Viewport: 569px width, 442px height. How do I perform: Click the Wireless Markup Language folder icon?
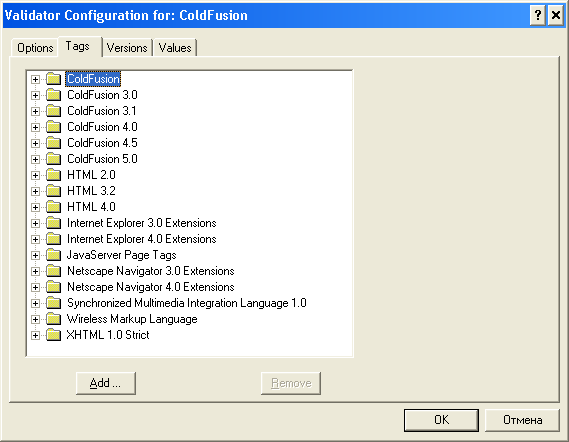pos(54,319)
